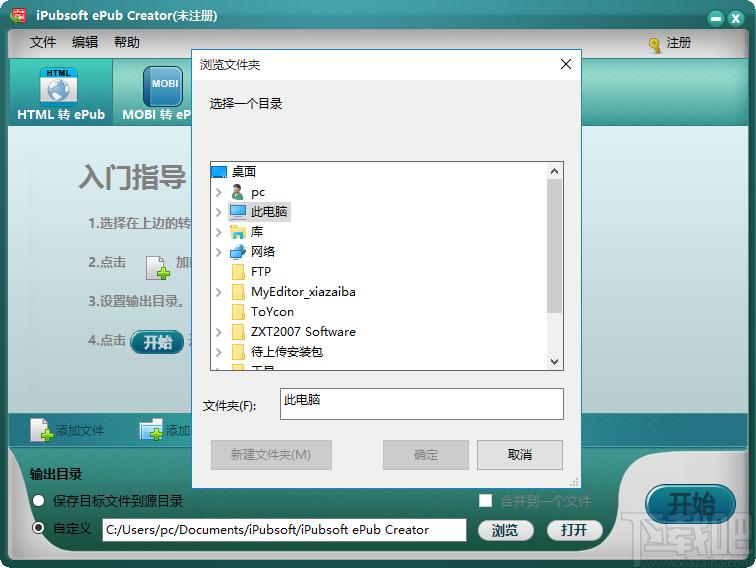Click the Libraries (库) icon in the tree

coord(238,232)
